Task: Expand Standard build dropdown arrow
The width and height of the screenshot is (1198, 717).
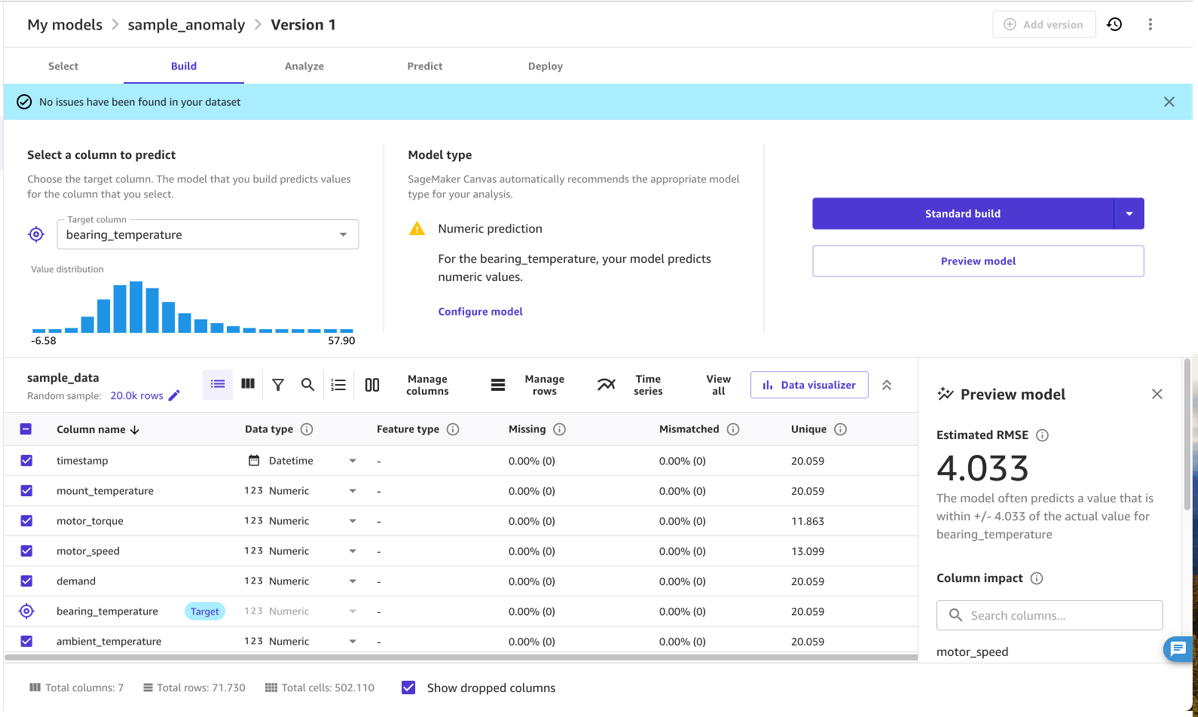Action: coord(1129,214)
